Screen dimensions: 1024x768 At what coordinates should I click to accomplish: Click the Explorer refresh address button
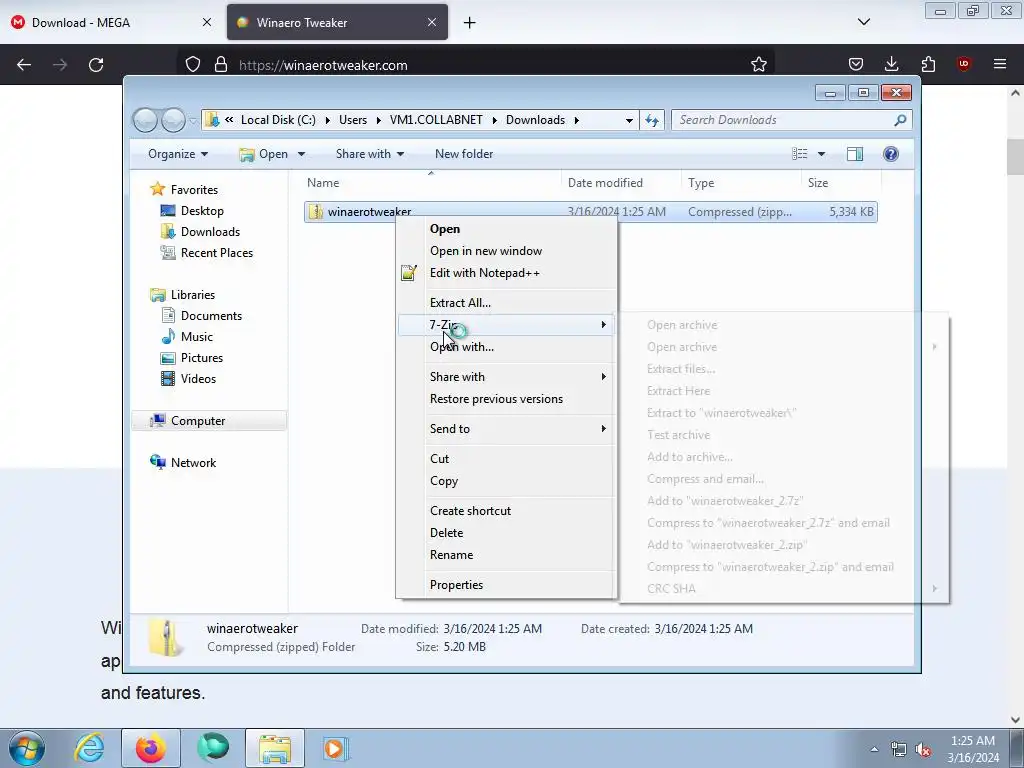pos(652,120)
